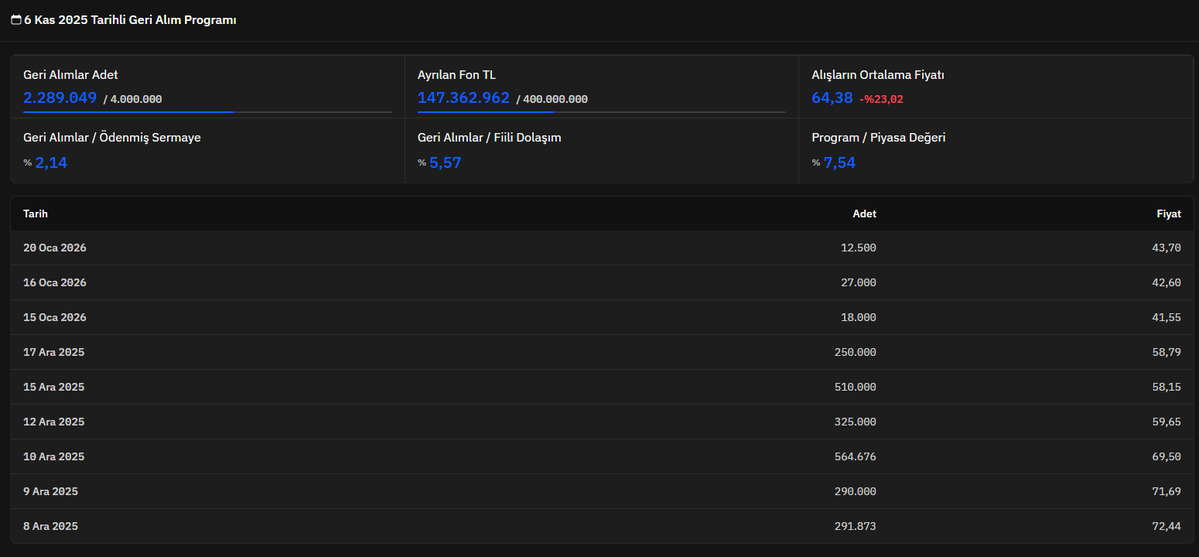Viewport: 1199px width, 557px height.
Task: Click the 41,55 price cell
Action: click(1165, 318)
